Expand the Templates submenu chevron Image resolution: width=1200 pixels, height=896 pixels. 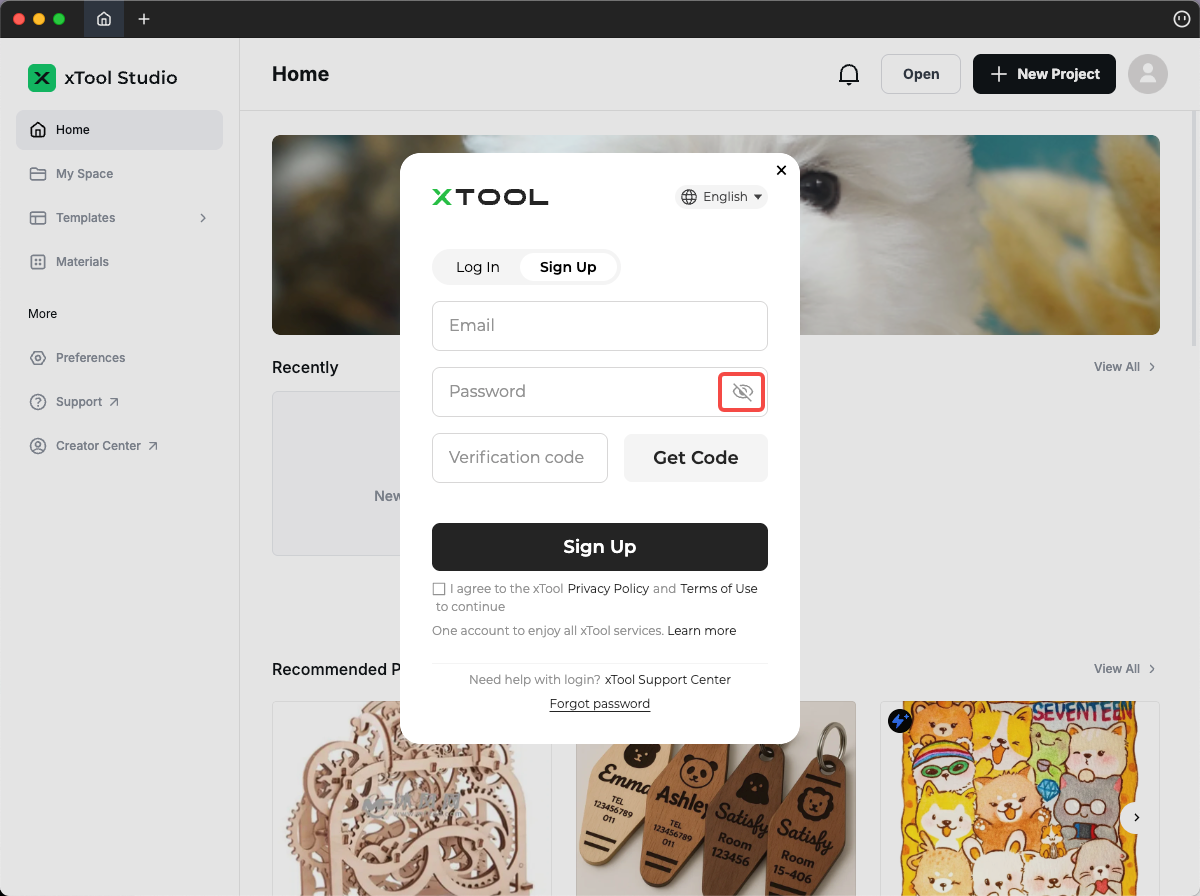(203, 218)
